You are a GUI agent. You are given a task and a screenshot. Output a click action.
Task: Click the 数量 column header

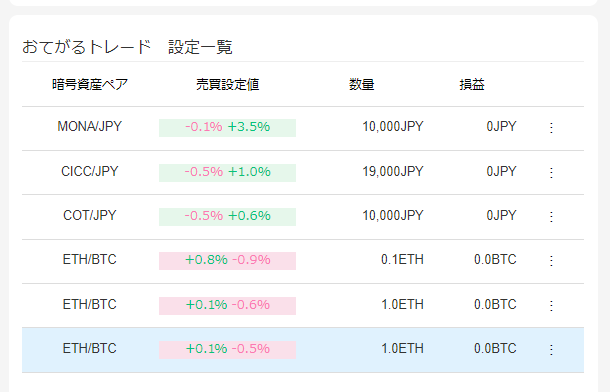[361, 84]
